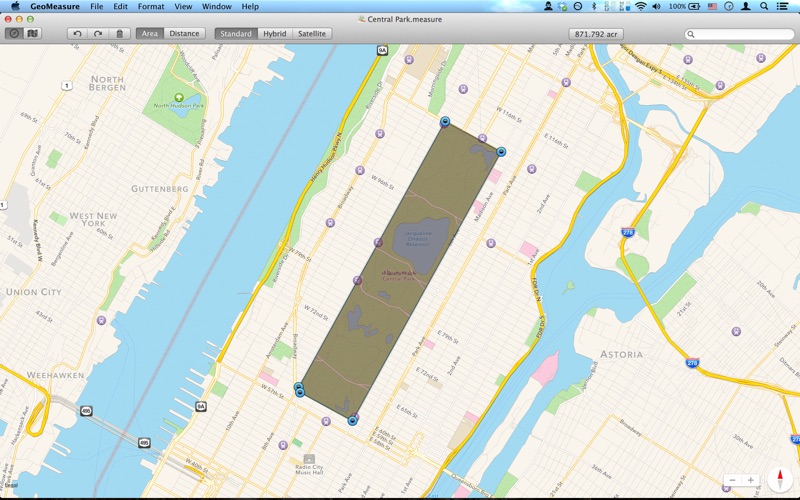Viewport: 800px width, 500px height.
Task: Click the magnifier icon in search field
Action: coord(691,34)
